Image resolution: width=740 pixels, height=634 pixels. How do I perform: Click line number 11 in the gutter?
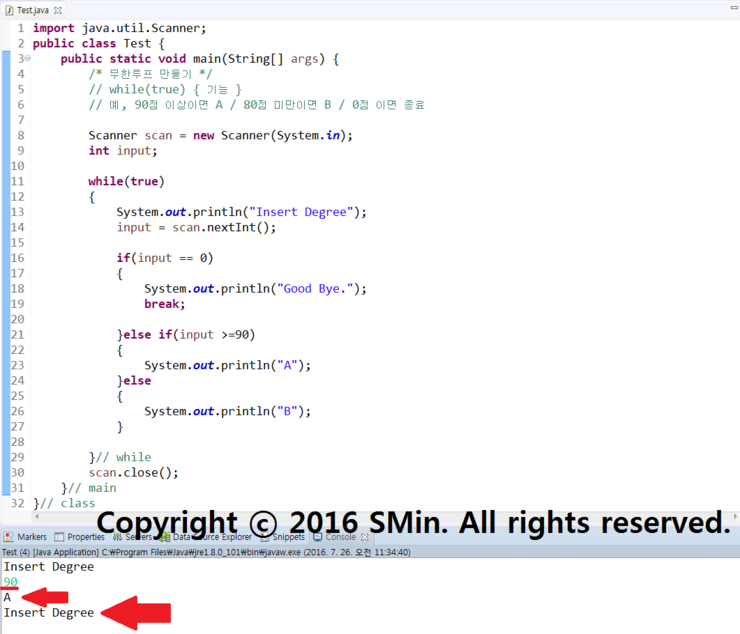click(x=17, y=181)
